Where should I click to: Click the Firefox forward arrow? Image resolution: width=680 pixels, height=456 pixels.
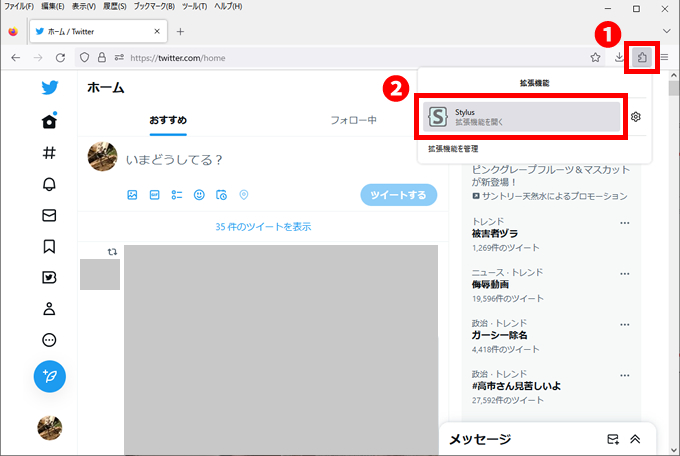point(38,58)
